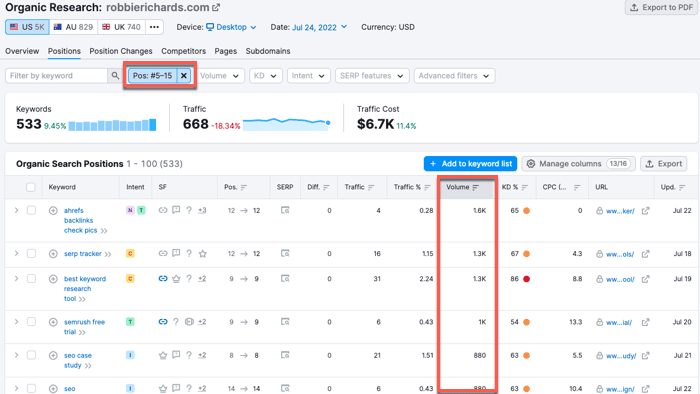Open the date picker Jul 24, 2022
700x394 pixels.
click(x=320, y=27)
